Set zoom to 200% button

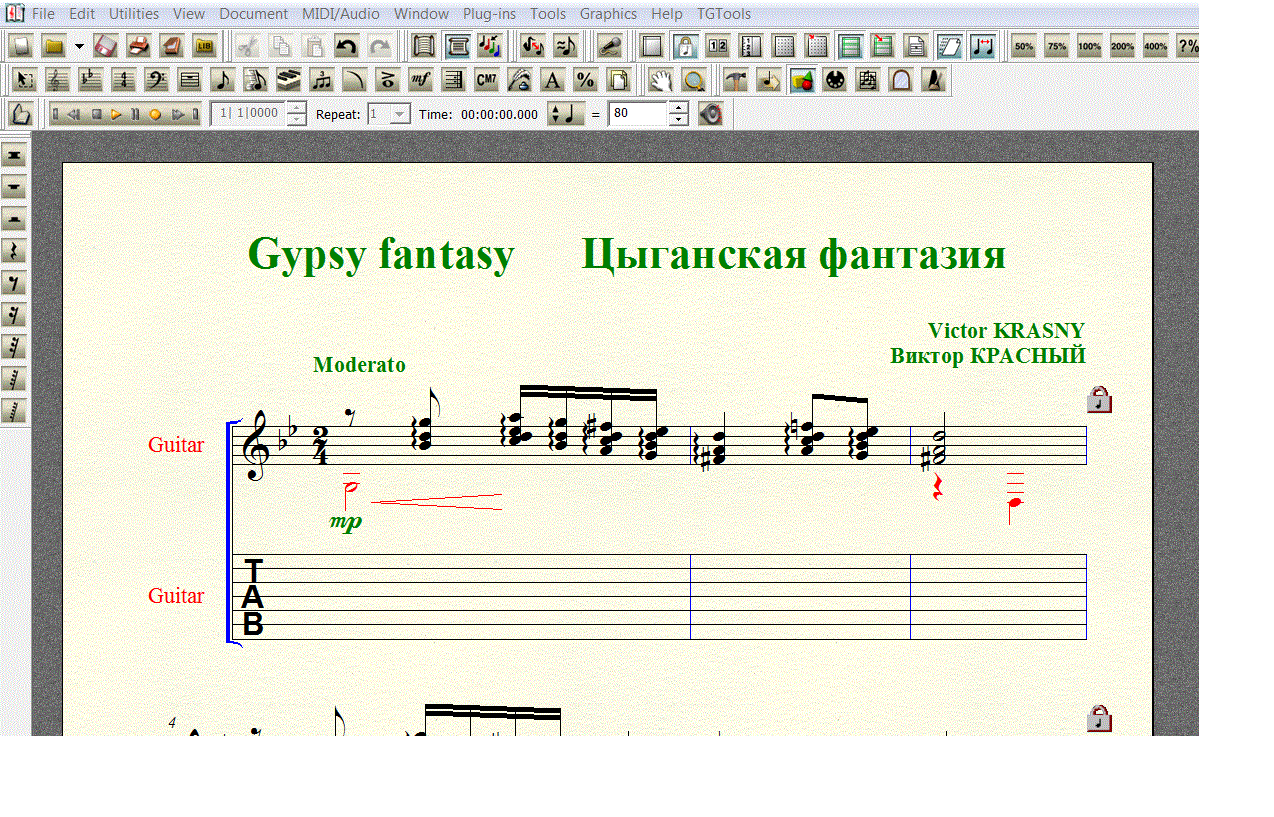tap(1122, 46)
